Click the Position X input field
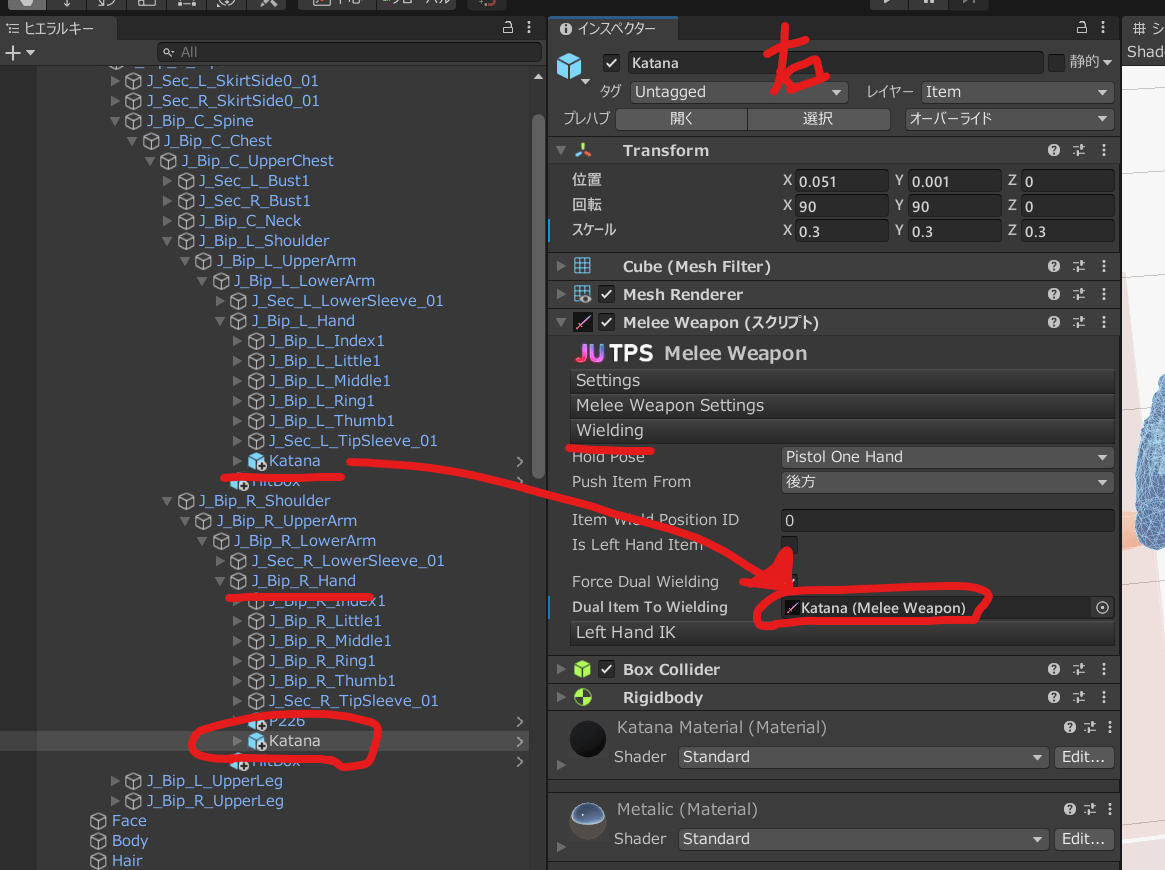Image resolution: width=1165 pixels, height=870 pixels. (841, 182)
